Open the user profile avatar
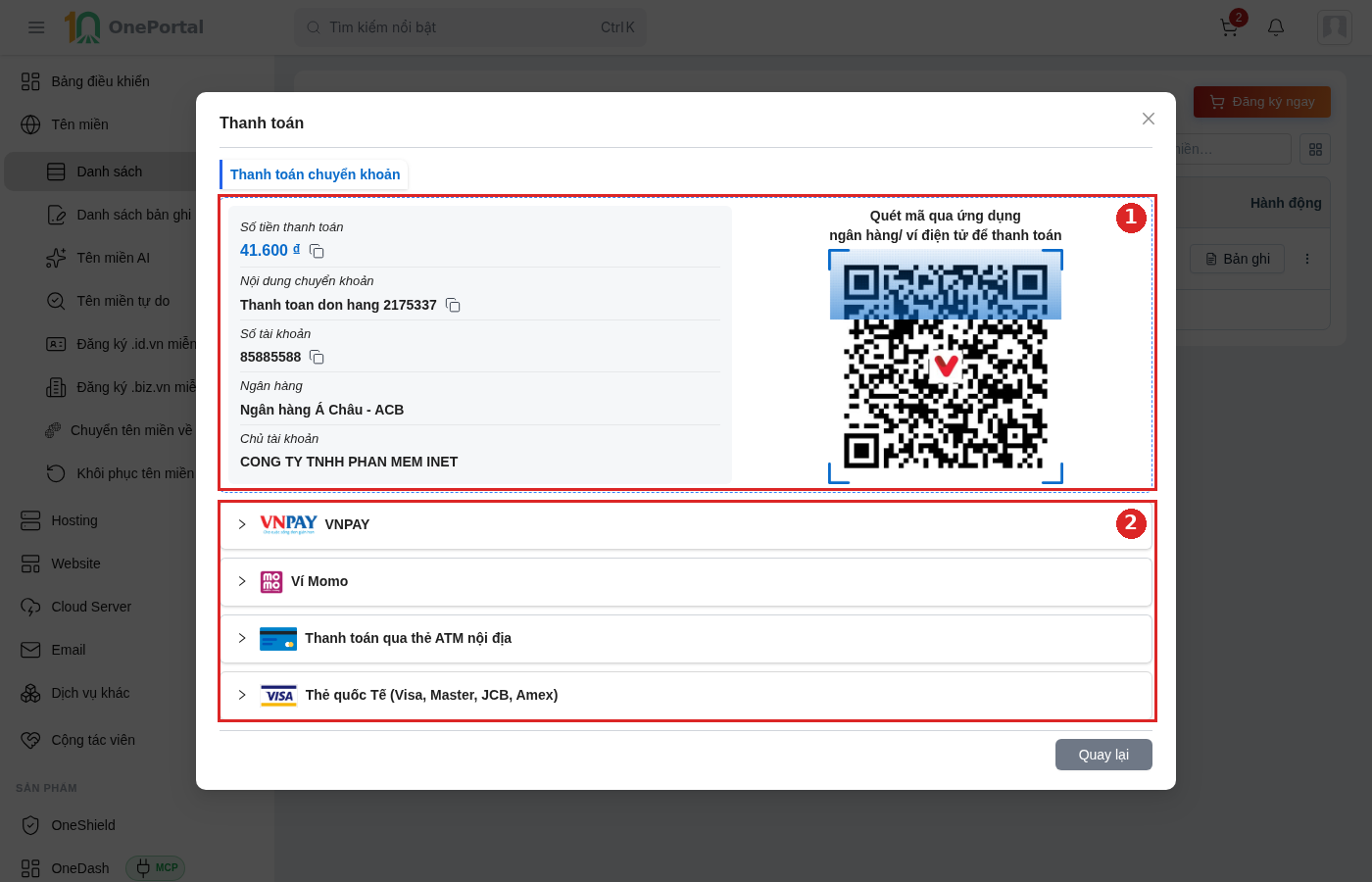This screenshot has height=882, width=1372. [1335, 27]
